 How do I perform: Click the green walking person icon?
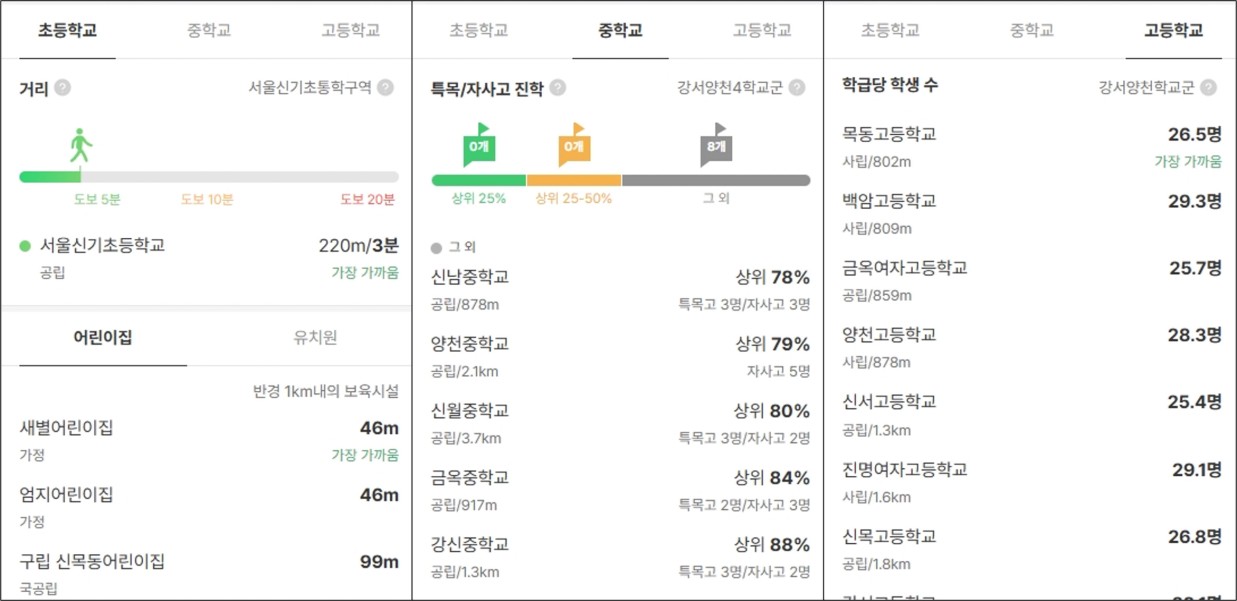(81, 146)
